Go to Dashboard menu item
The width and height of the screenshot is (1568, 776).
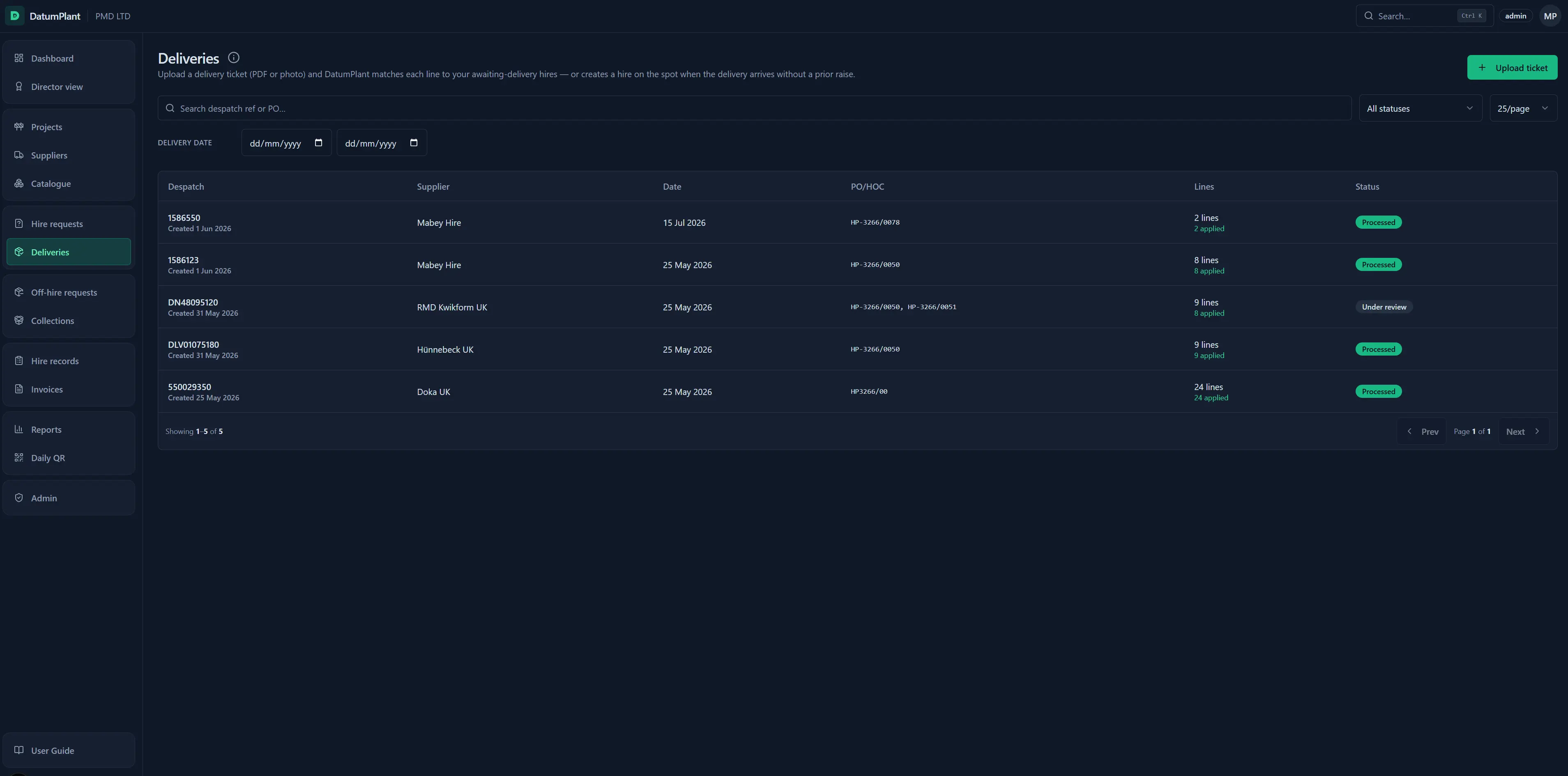[69, 58]
